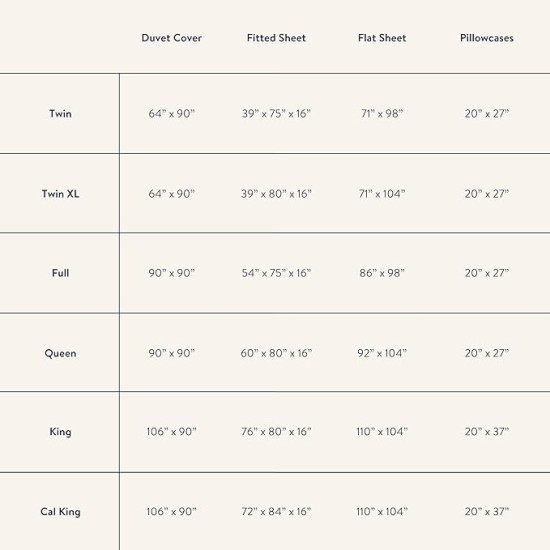Click Full flat sheet size 86" x 98"
The image size is (550, 550).
[382, 273]
